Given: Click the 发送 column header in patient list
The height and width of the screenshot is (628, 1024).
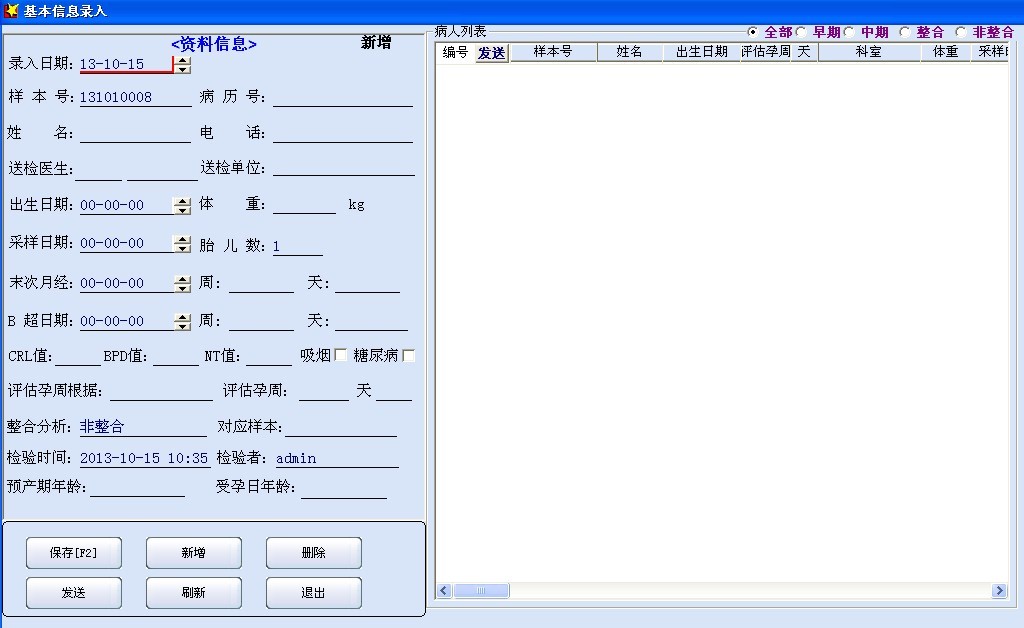Looking at the screenshot, I should coord(492,52).
